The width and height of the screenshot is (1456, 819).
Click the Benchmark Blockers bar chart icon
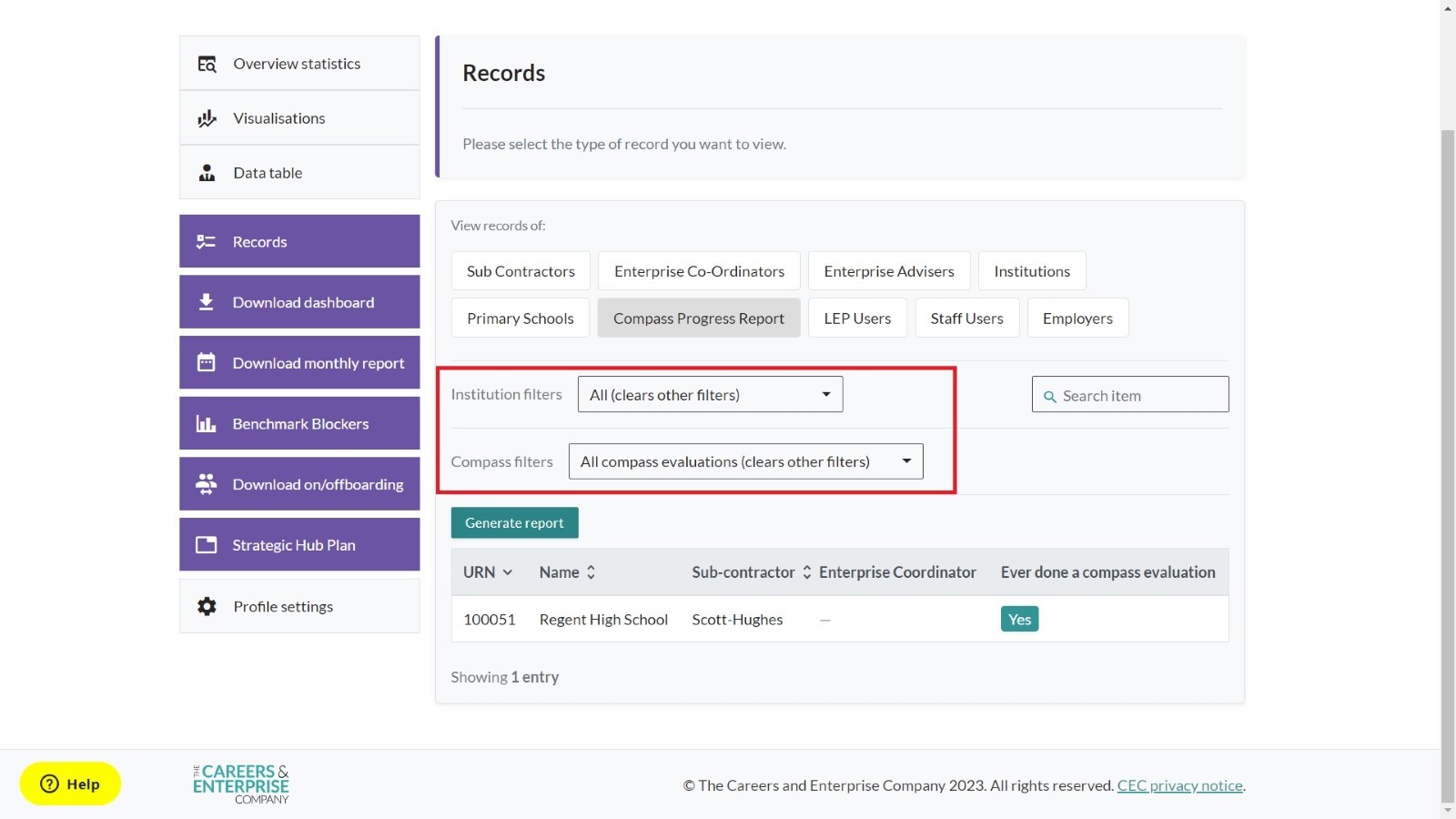[x=207, y=424]
